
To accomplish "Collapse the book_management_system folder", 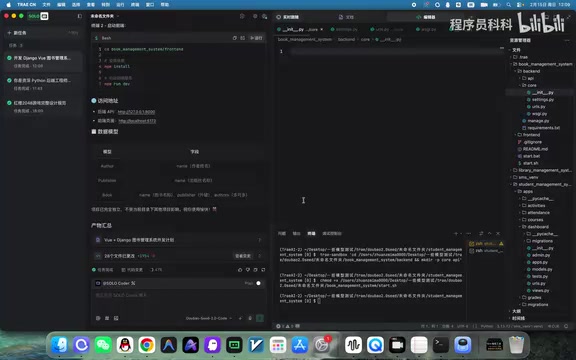I will pyautogui.click(x=542, y=64).
